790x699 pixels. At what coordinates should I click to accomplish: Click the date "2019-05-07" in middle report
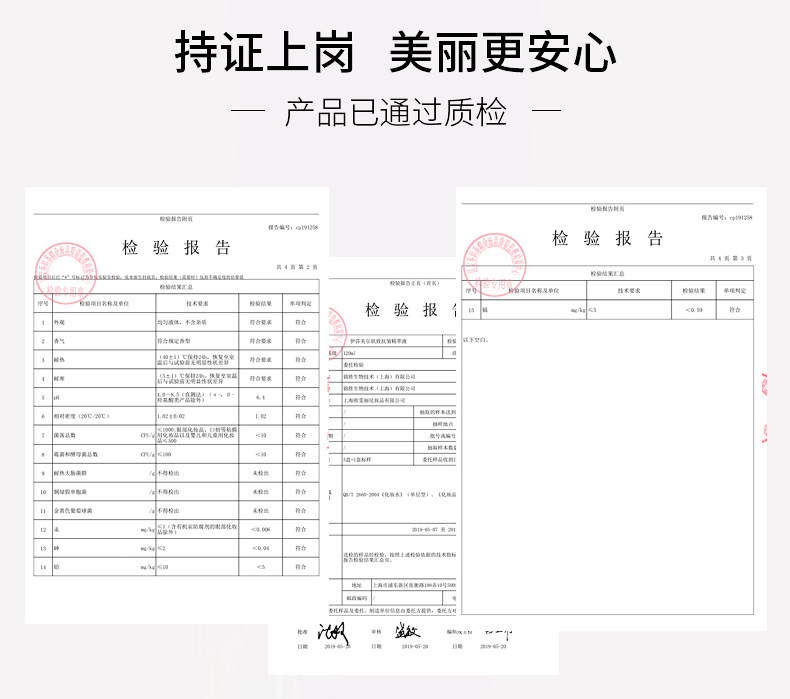coord(425,530)
